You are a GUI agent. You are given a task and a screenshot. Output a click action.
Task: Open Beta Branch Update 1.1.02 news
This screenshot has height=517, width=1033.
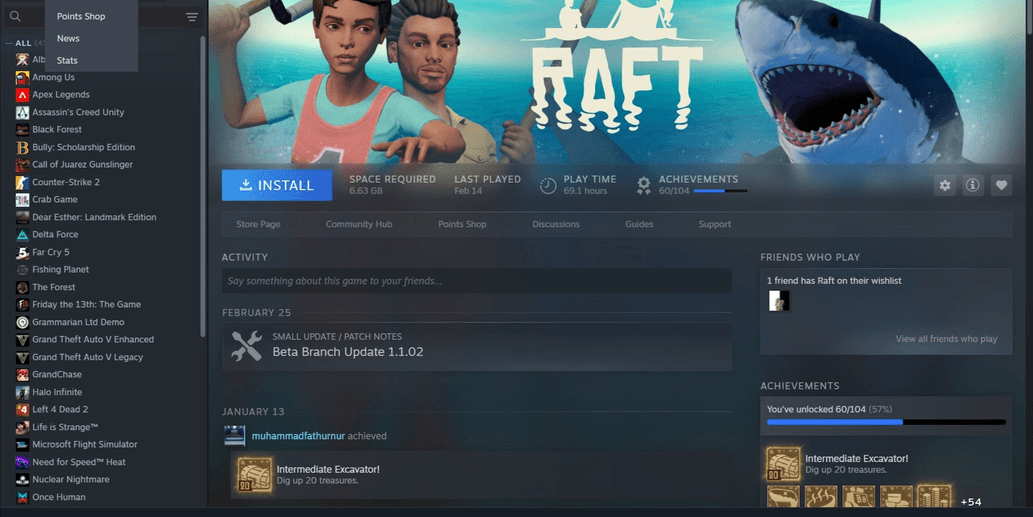coord(348,352)
